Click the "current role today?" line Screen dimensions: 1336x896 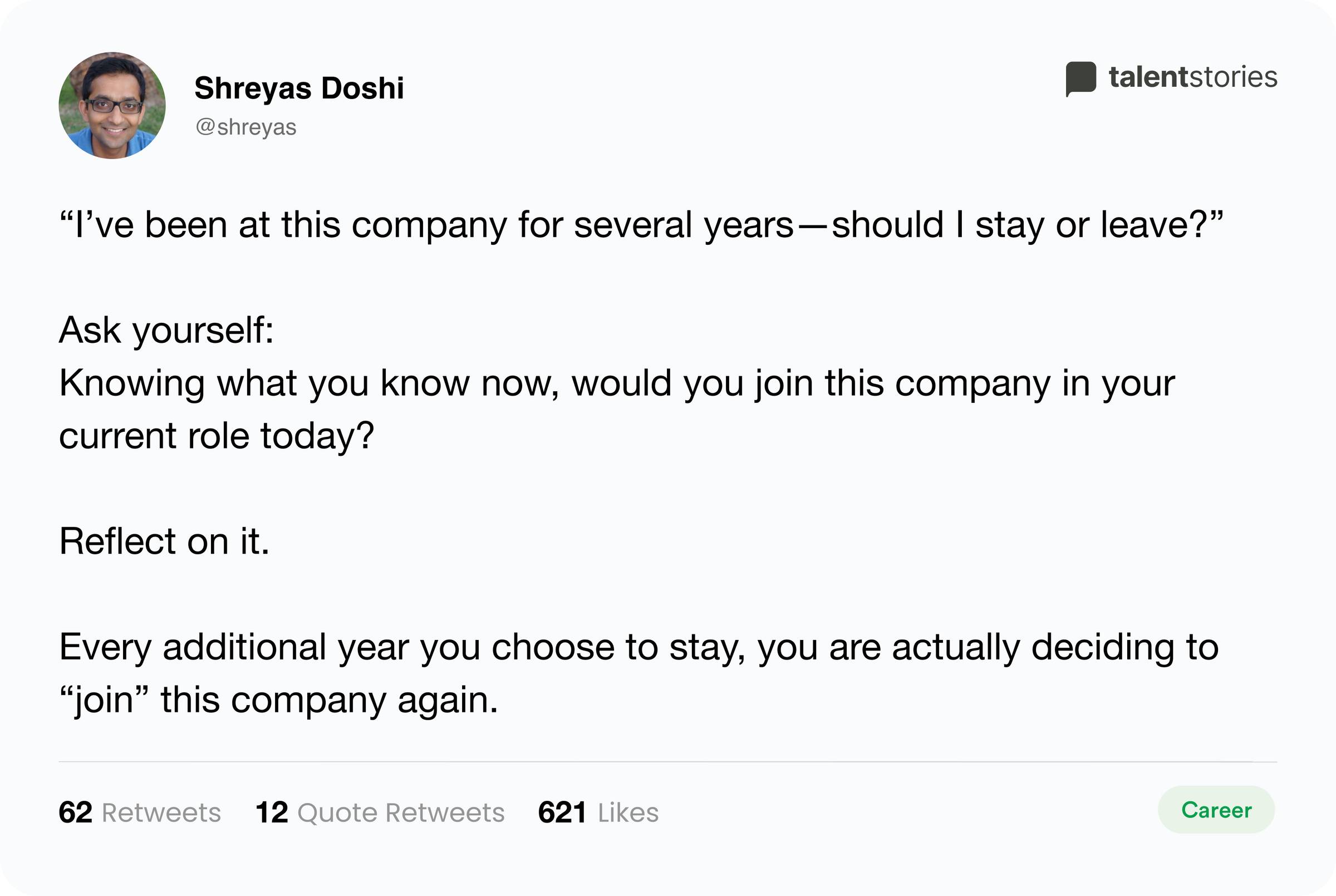coord(217,435)
